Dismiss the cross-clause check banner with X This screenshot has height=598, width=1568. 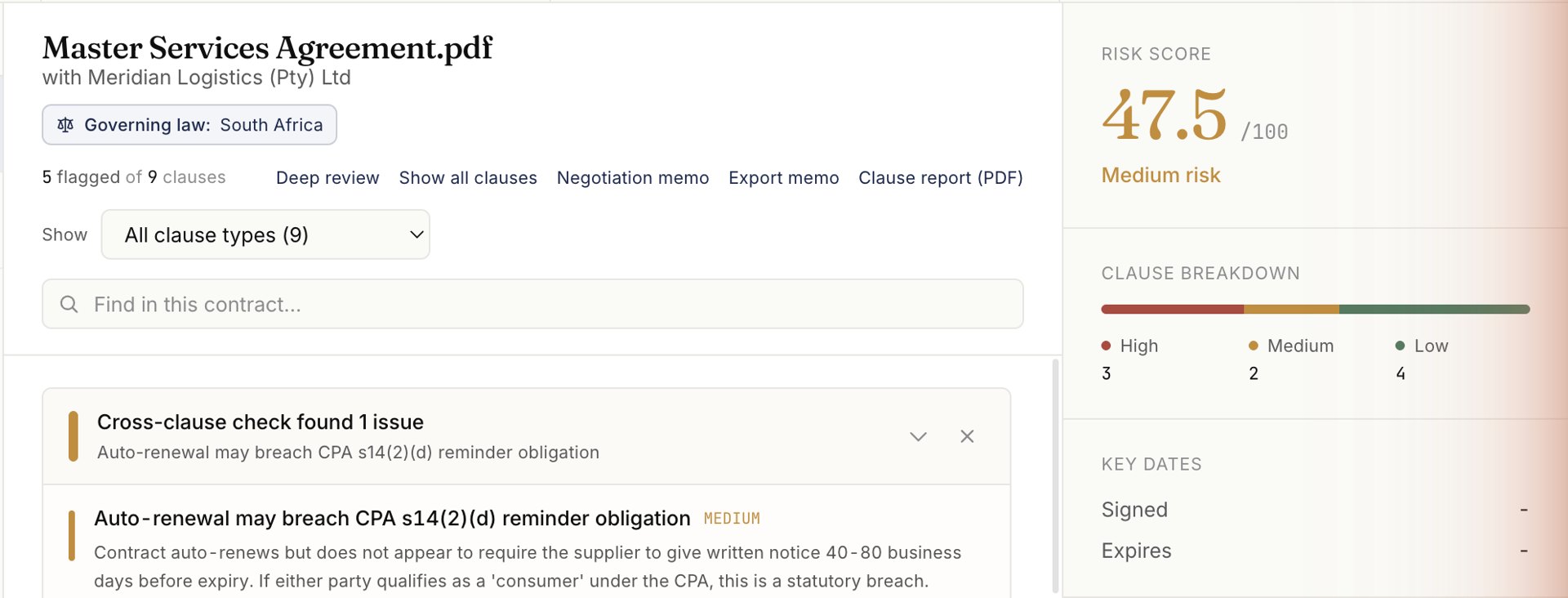click(x=967, y=436)
